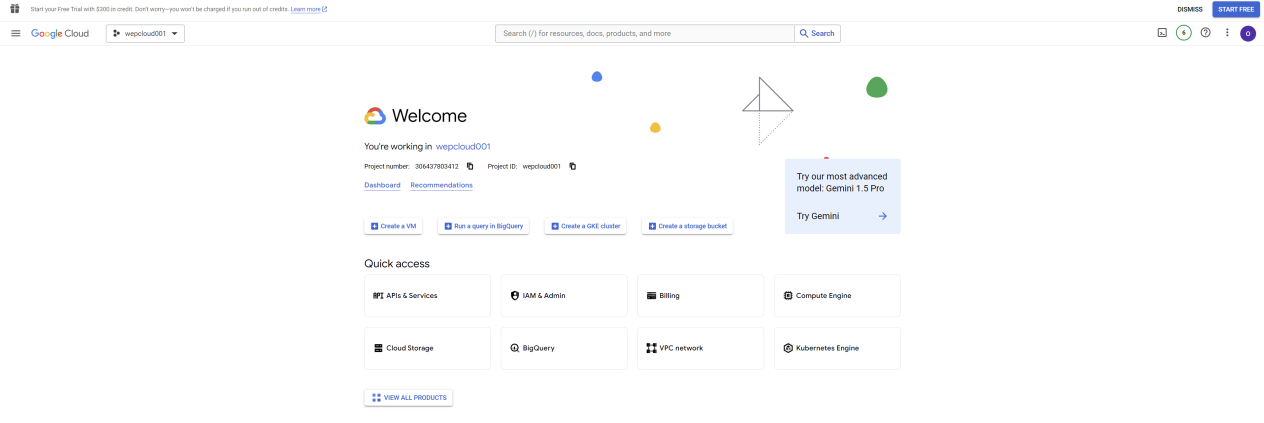This screenshot has width=1264, height=423.
Task: Open the Recommendations link
Action: tap(441, 185)
